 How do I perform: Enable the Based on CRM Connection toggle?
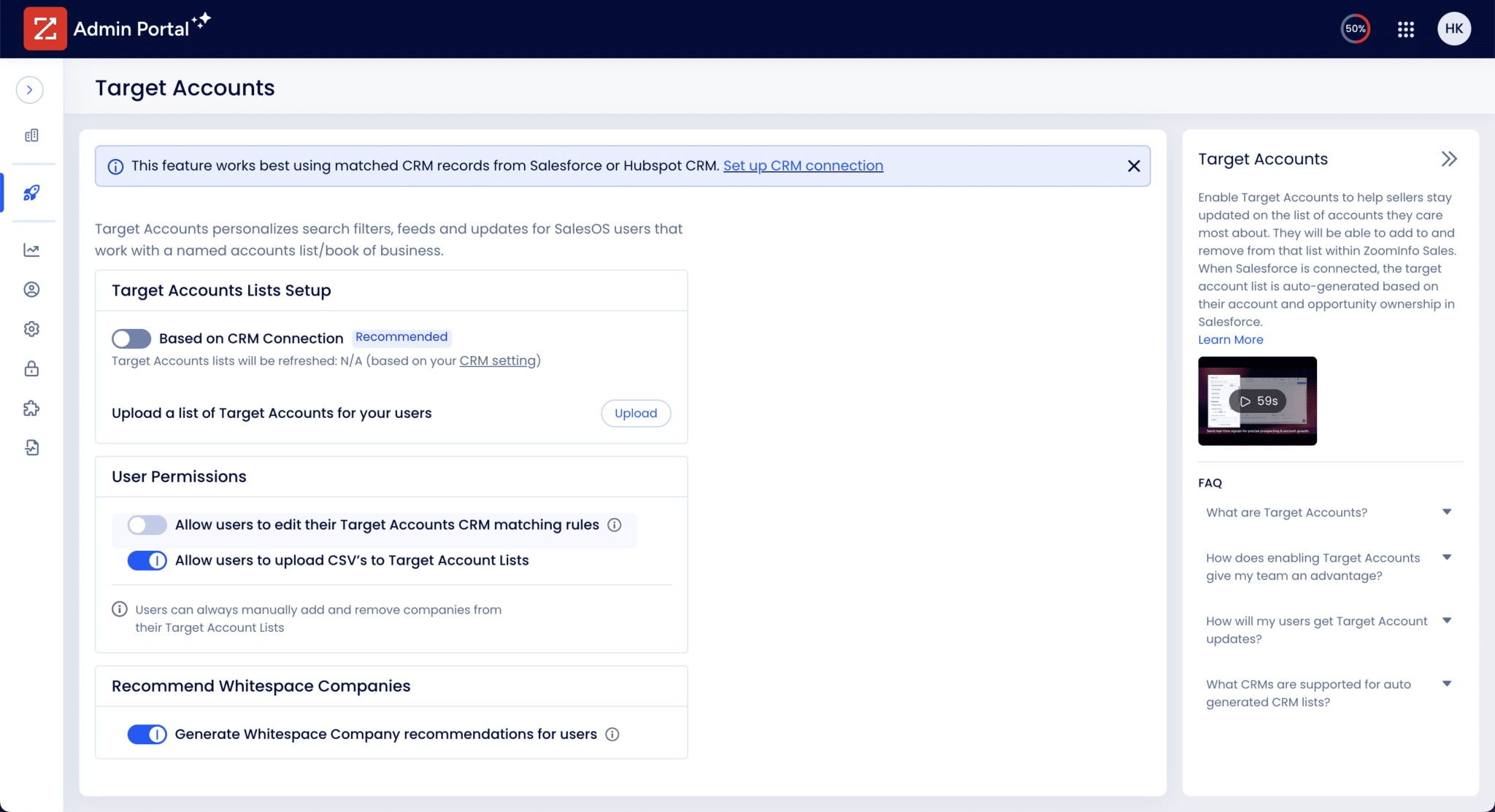[x=131, y=338]
